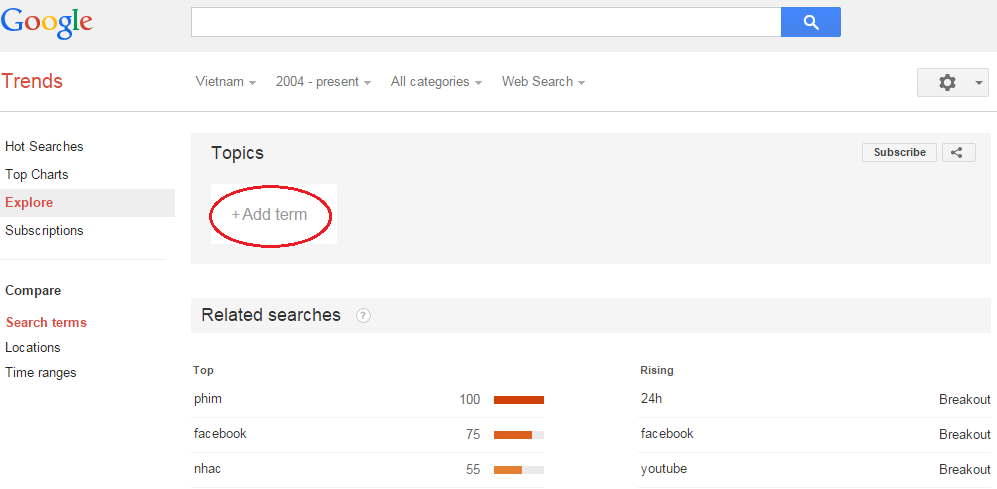The image size is (997, 489).
Task: Select Explore in the sidebar
Action: [87, 203]
